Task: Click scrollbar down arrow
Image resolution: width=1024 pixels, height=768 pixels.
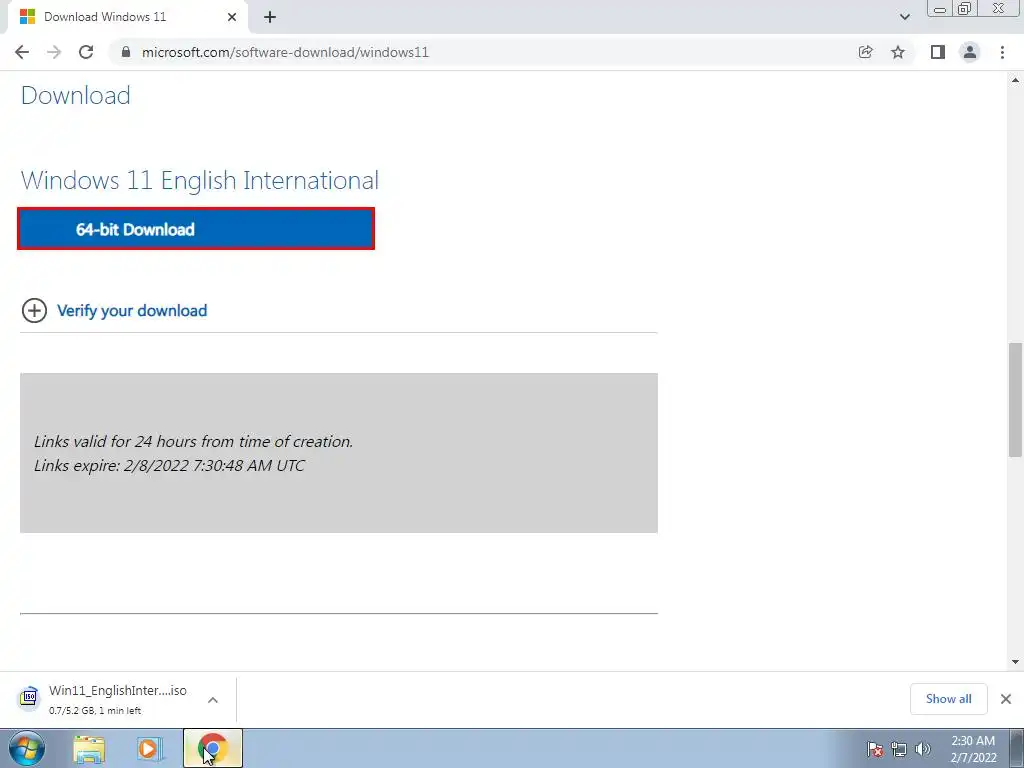Action: 1015,662
